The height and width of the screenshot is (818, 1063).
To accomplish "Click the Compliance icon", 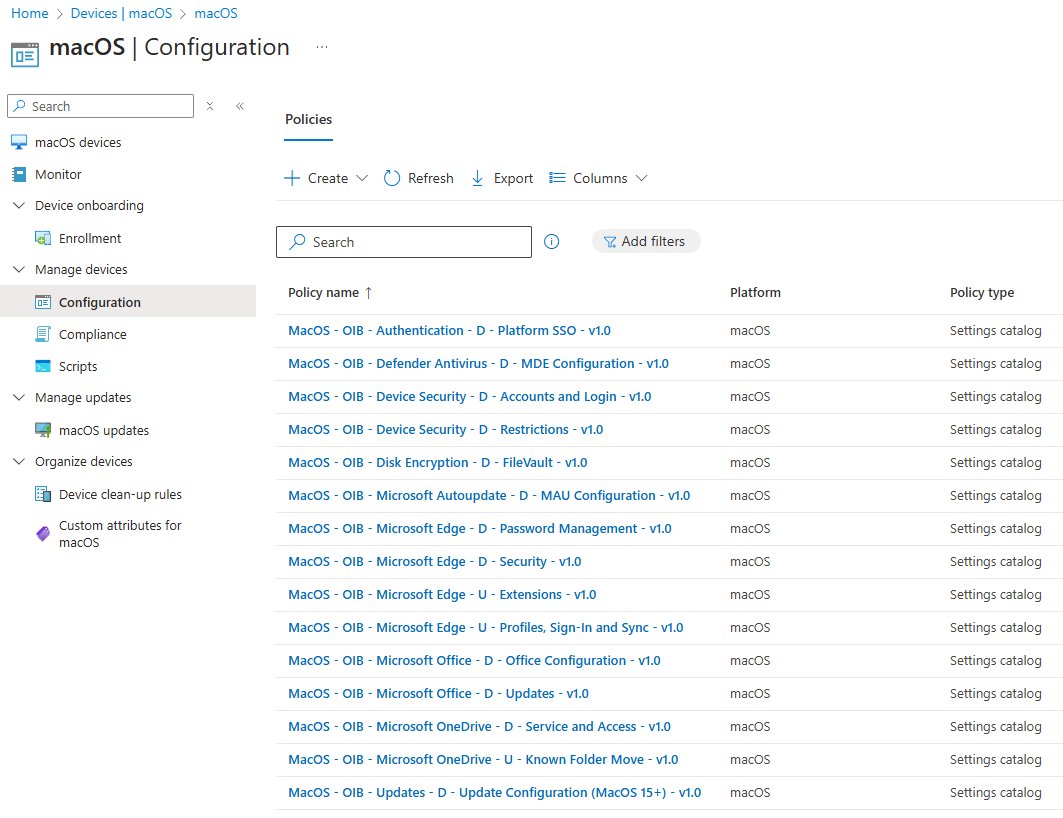I will (x=43, y=334).
